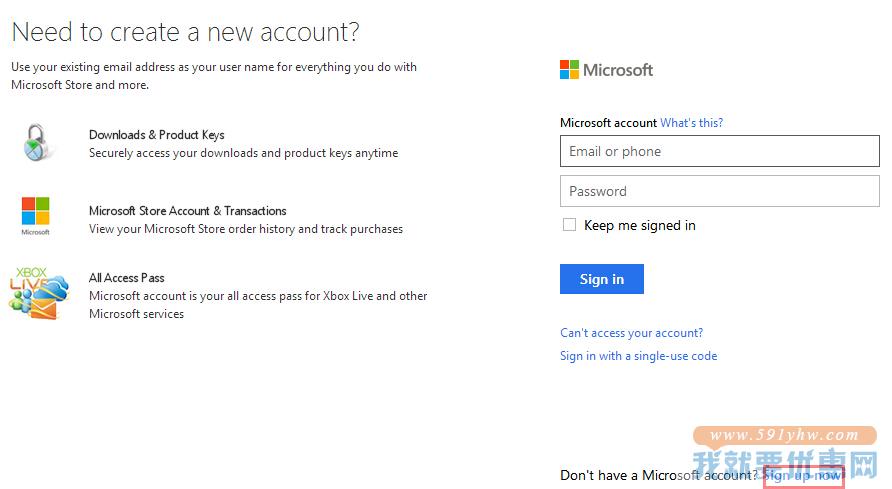
Task: Click the Downloads & Product Keys title
Action: 156,135
